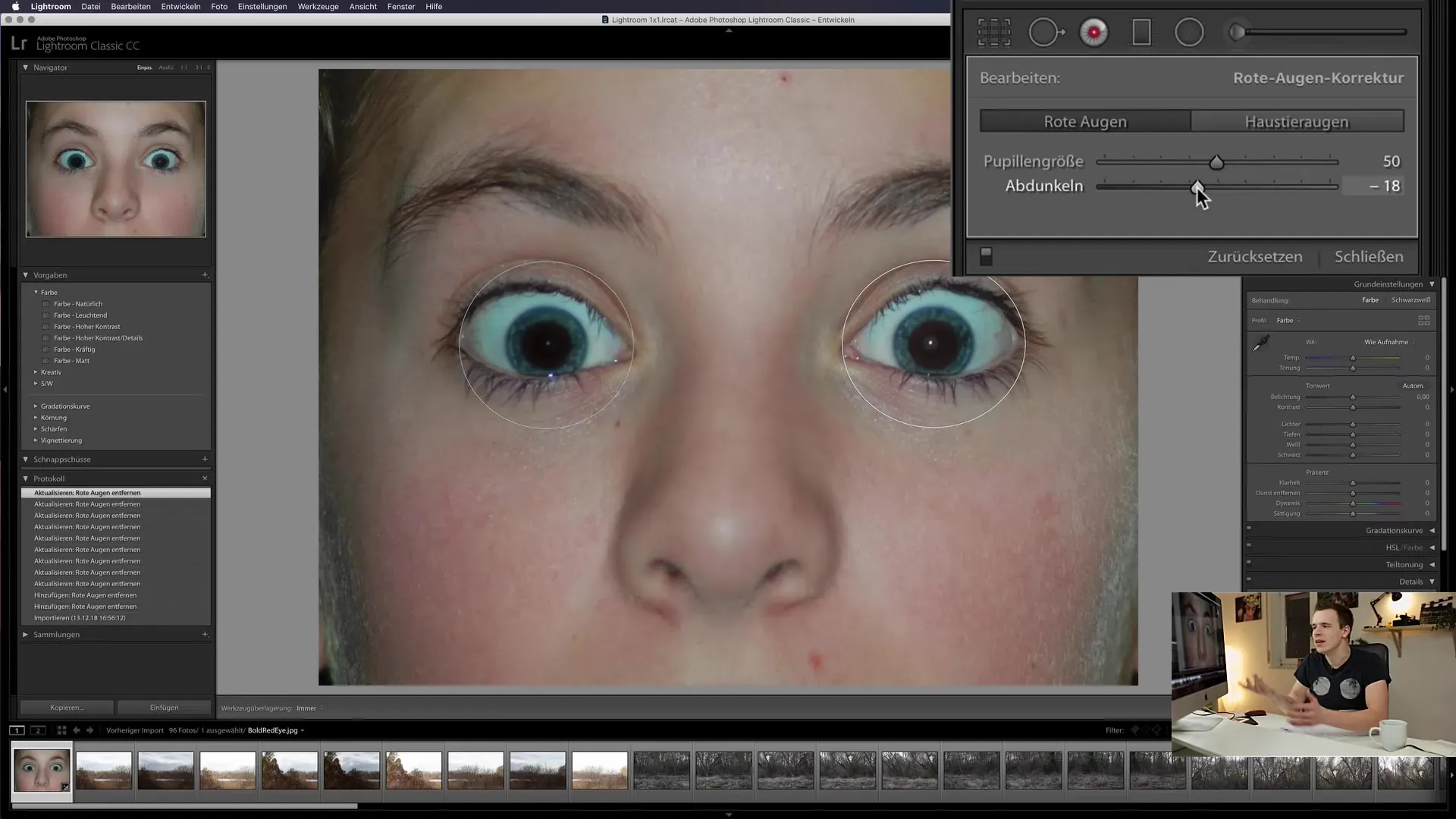Select the radial filter tool icon
This screenshot has width=1456, height=819.
tap(1189, 33)
